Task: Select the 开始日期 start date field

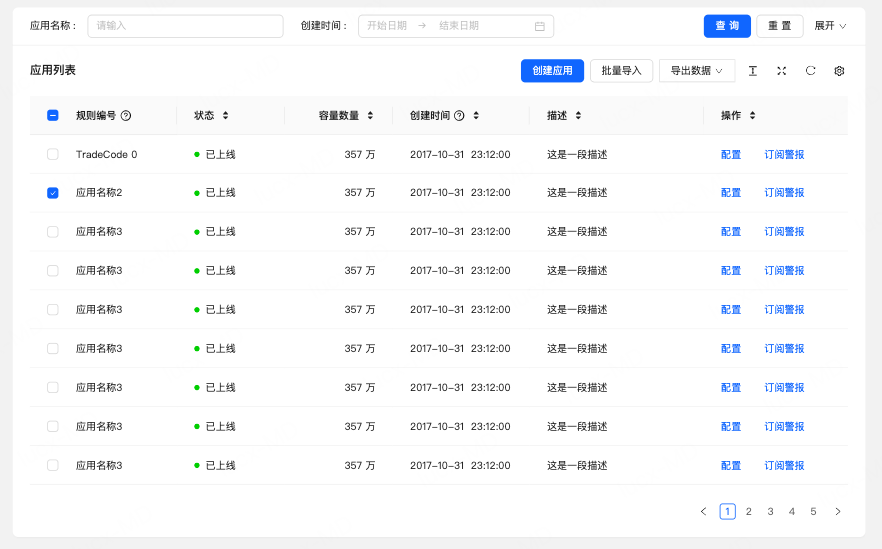Action: click(x=387, y=26)
